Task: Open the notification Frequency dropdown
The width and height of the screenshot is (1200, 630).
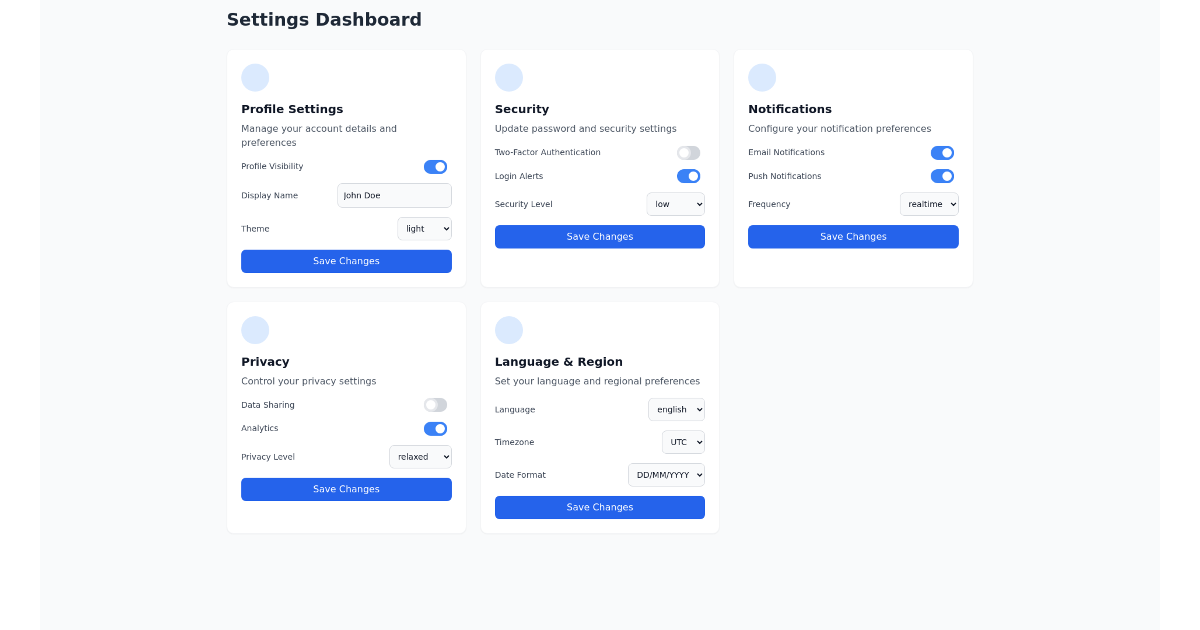Action: 929,203
